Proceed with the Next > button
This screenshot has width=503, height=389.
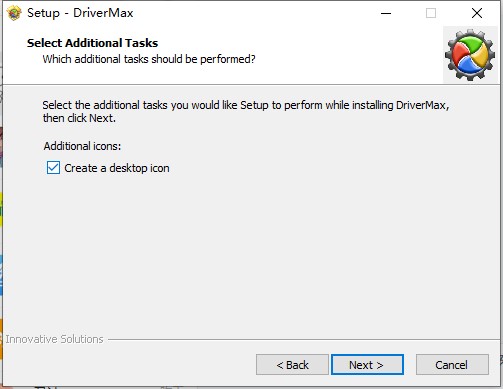(367, 365)
